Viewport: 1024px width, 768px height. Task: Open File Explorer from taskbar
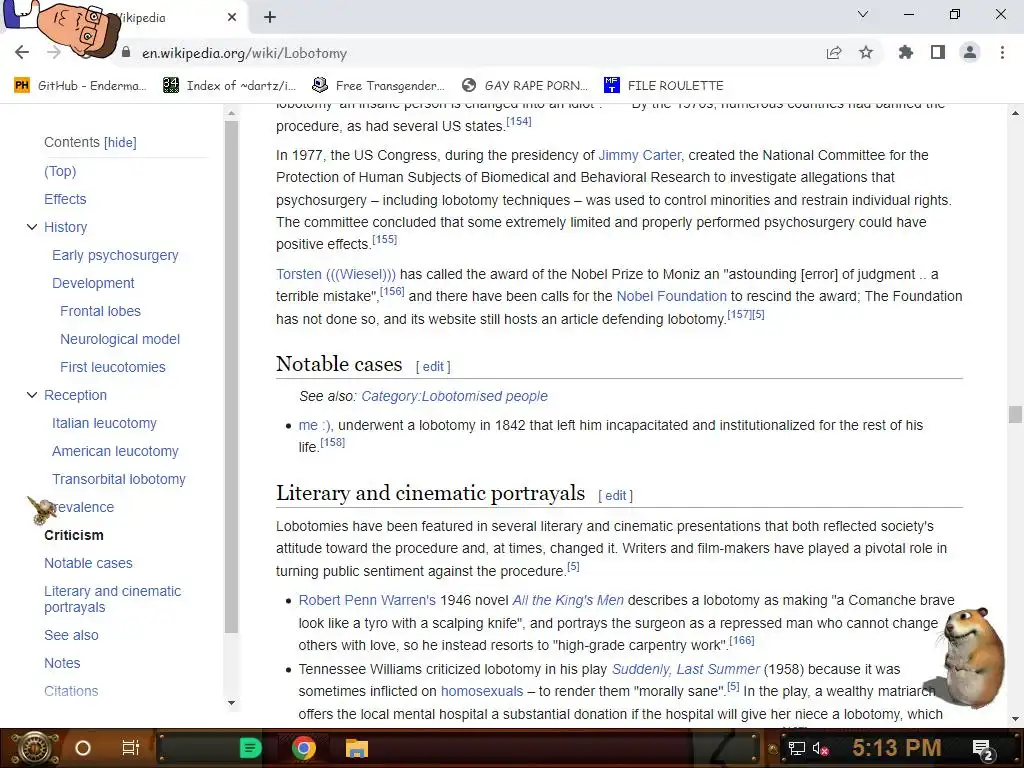pos(357,748)
